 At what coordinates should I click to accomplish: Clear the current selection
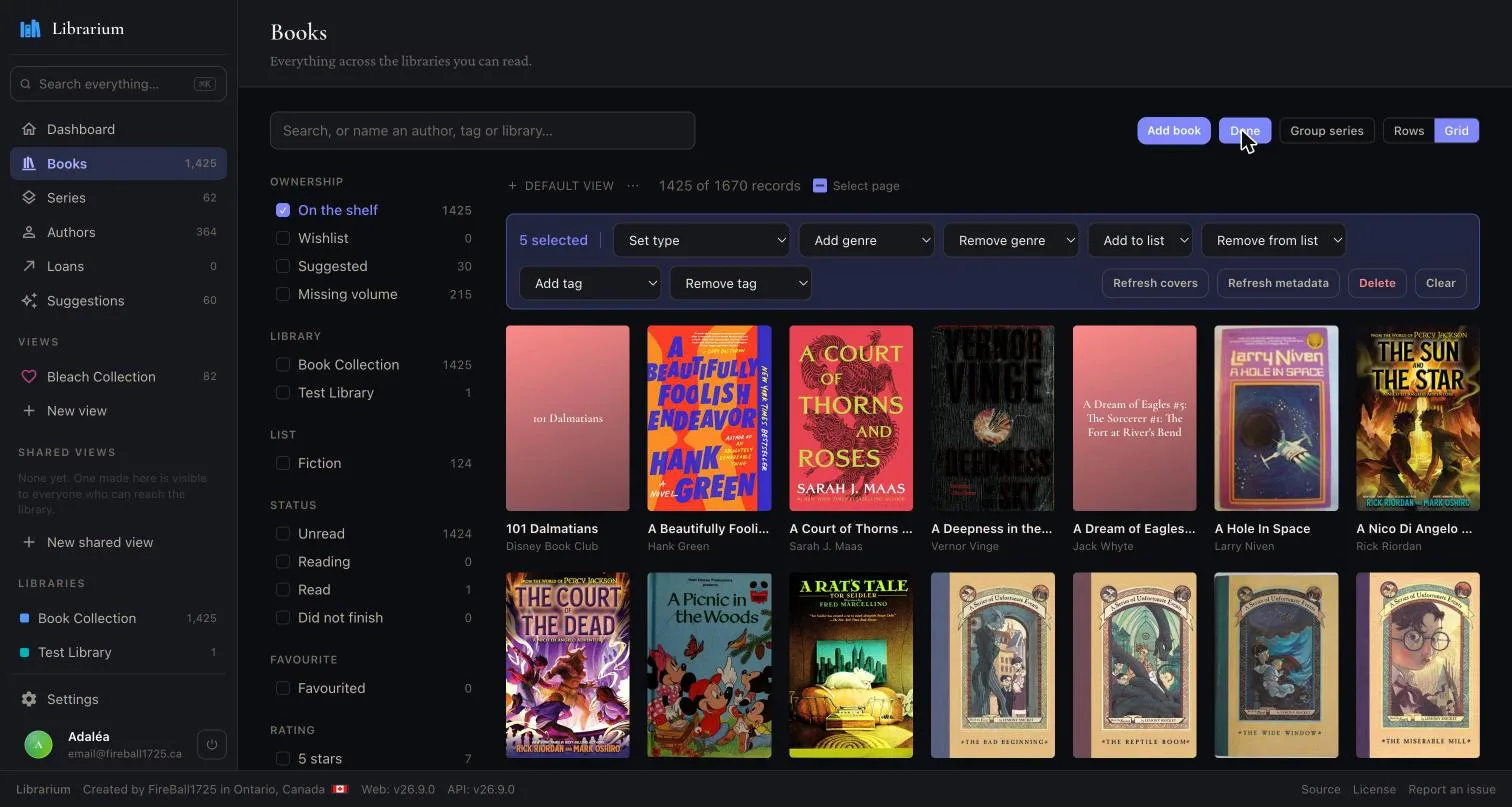pos(1440,283)
